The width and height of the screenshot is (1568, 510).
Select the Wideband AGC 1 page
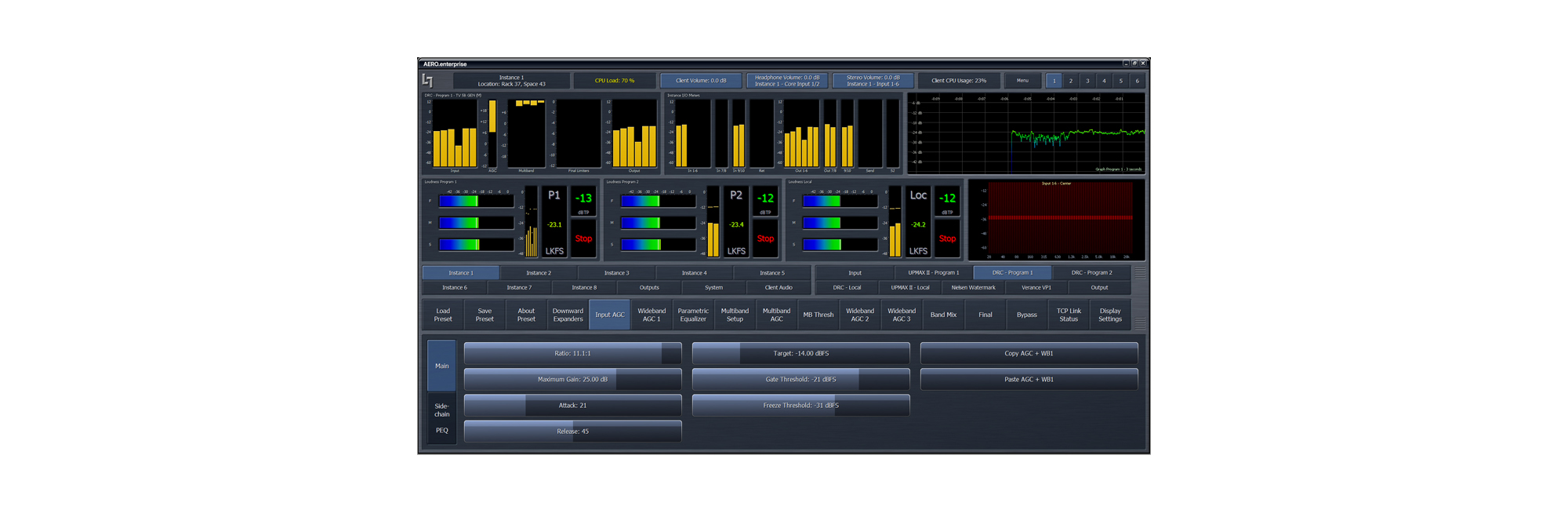tap(652, 315)
